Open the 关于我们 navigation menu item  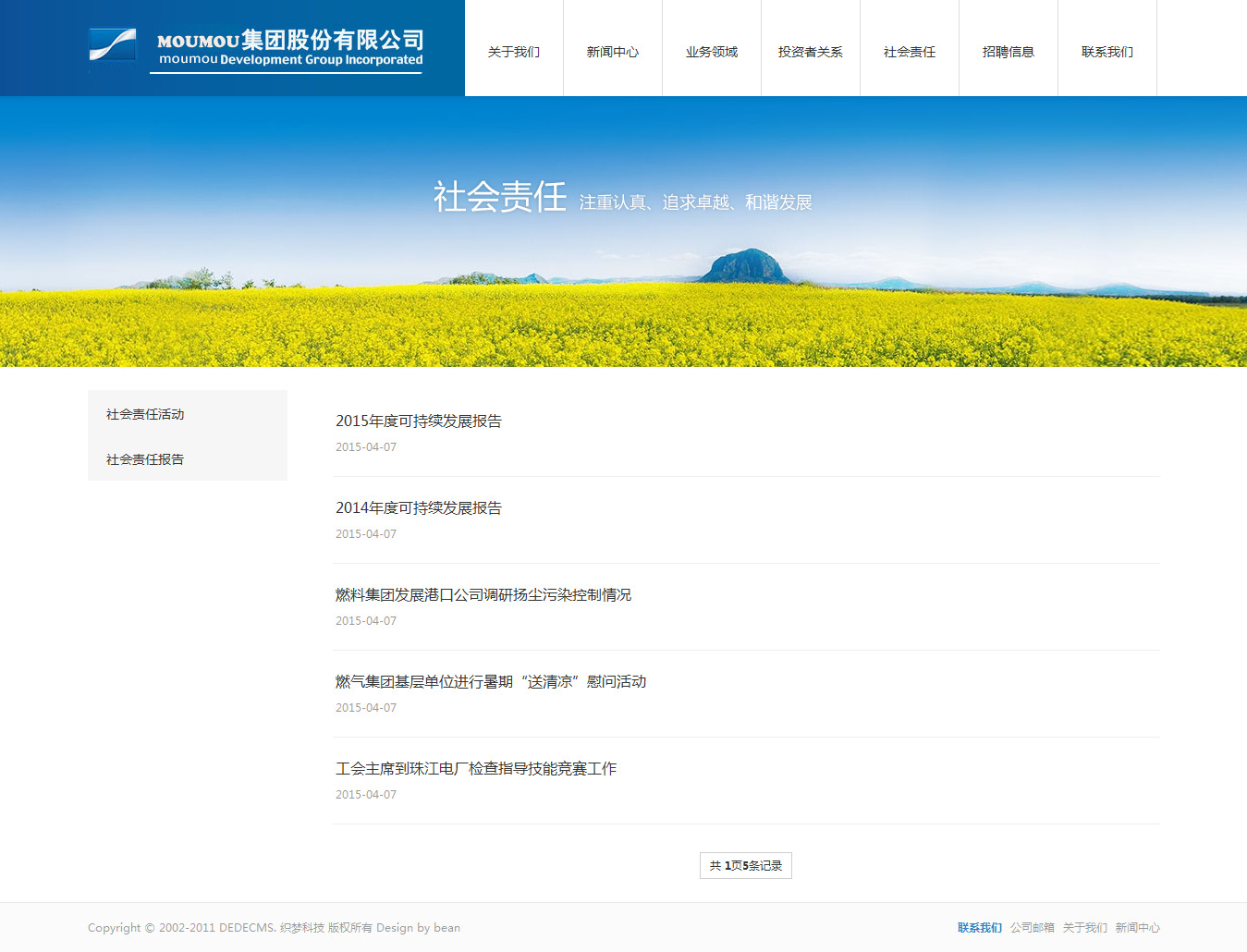click(x=514, y=52)
